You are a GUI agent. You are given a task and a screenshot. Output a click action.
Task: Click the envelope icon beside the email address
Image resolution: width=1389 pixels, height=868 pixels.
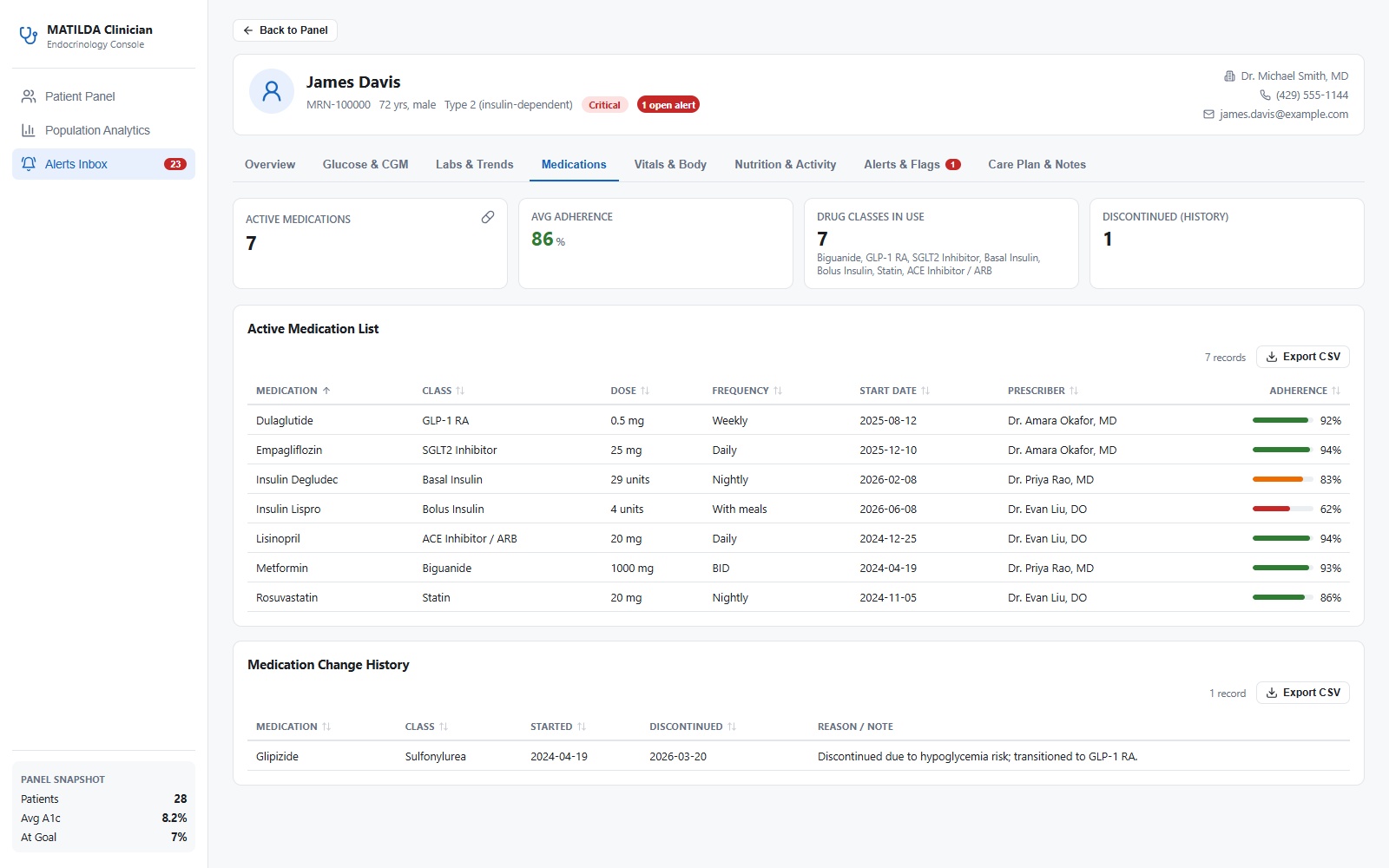pyautogui.click(x=1208, y=115)
